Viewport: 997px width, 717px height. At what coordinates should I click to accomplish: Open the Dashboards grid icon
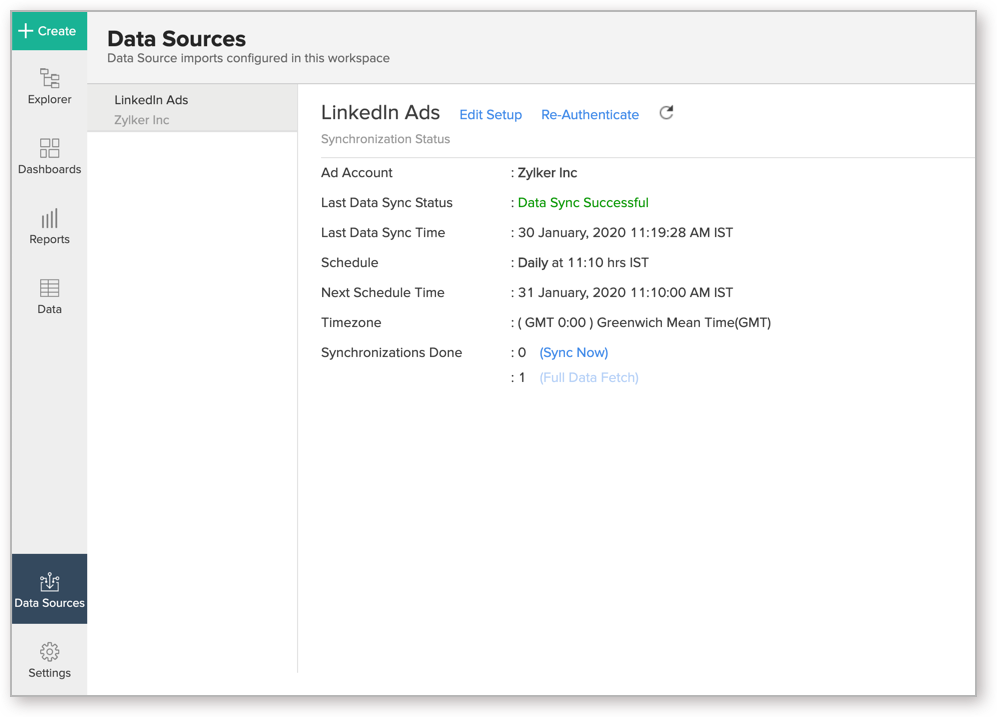tap(50, 148)
